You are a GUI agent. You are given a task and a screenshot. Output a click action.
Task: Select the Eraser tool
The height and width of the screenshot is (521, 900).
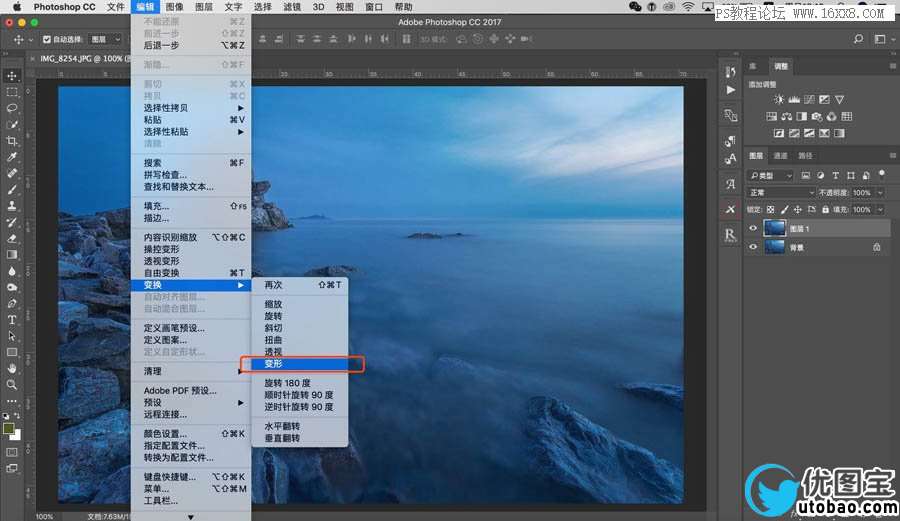click(11, 238)
